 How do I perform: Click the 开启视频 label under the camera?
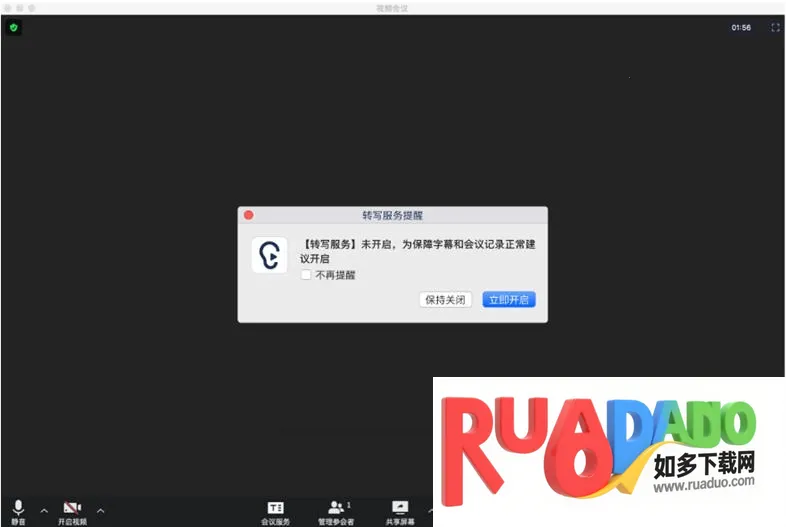pos(72,522)
